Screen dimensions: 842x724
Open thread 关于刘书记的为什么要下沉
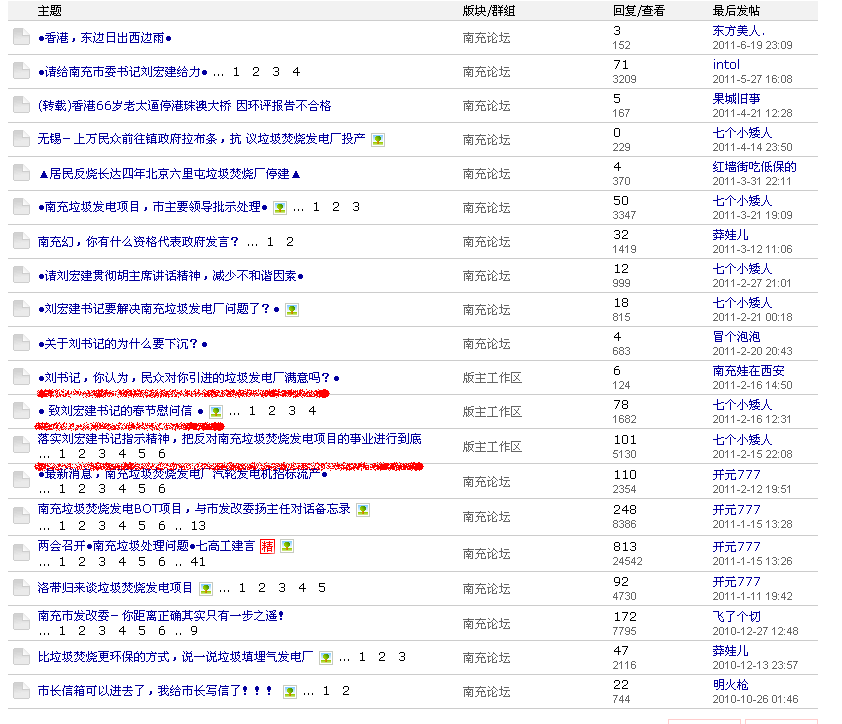122,344
